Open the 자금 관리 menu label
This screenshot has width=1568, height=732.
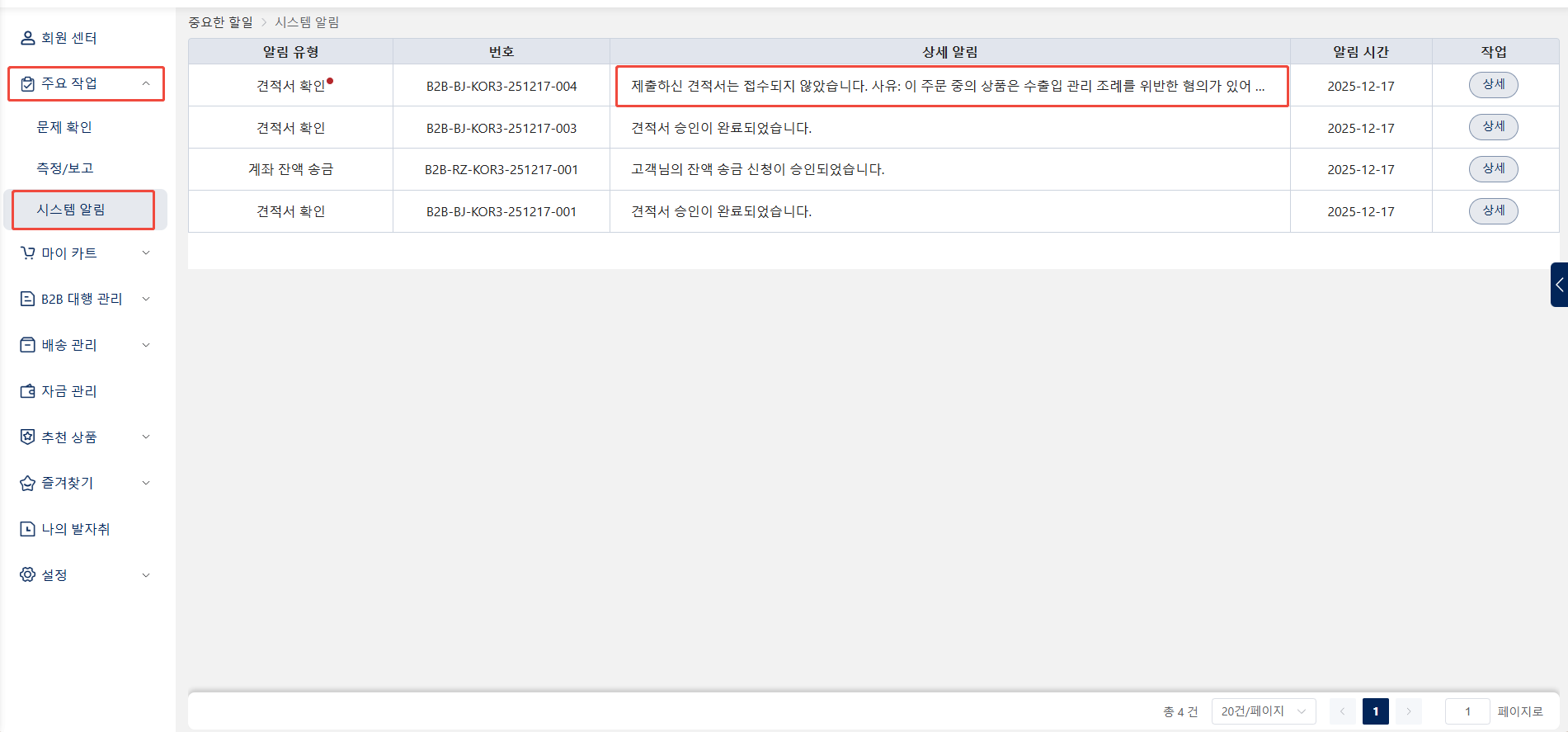pyautogui.click(x=69, y=391)
